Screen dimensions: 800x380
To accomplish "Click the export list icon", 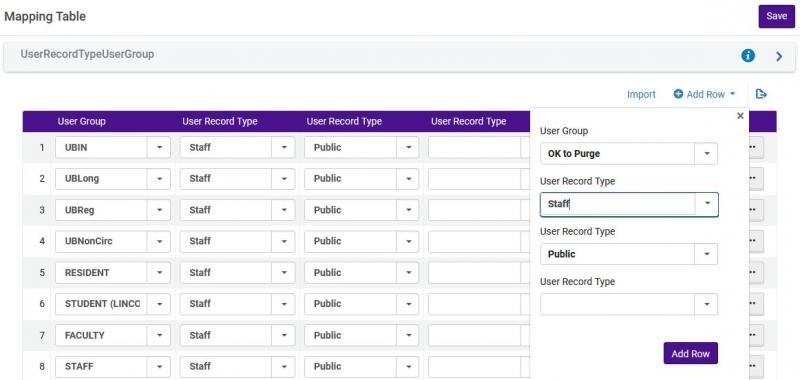I will [761, 94].
